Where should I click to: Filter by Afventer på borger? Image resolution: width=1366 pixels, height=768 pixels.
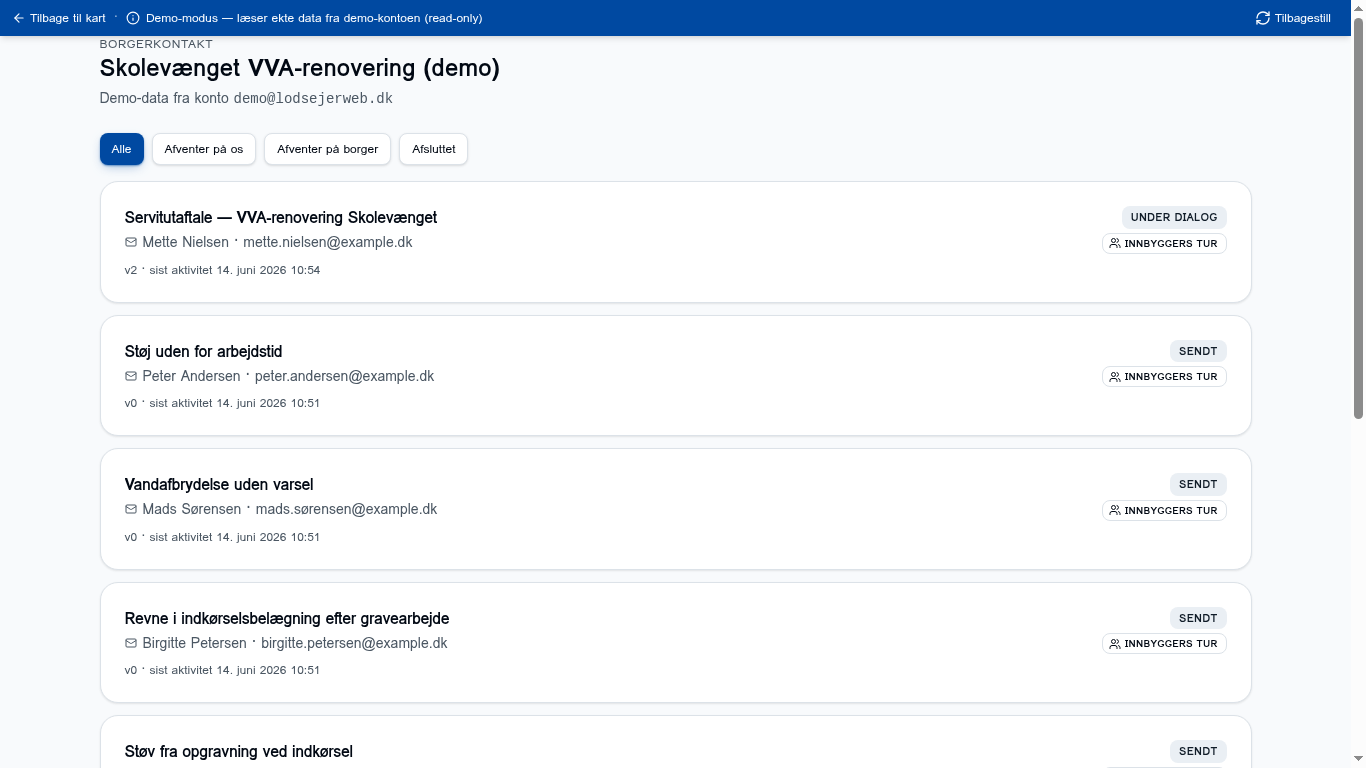click(327, 149)
